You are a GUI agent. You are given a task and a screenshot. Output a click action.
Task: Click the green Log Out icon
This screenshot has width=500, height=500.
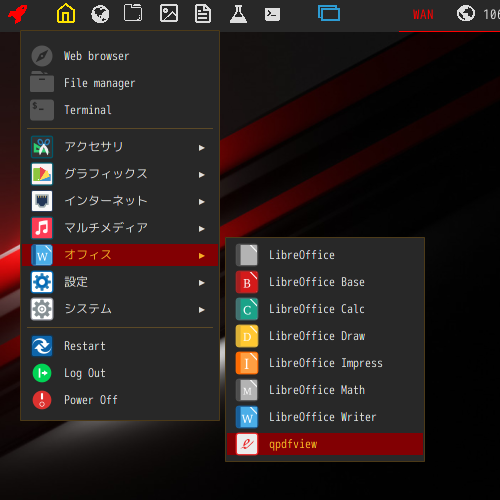point(42,373)
